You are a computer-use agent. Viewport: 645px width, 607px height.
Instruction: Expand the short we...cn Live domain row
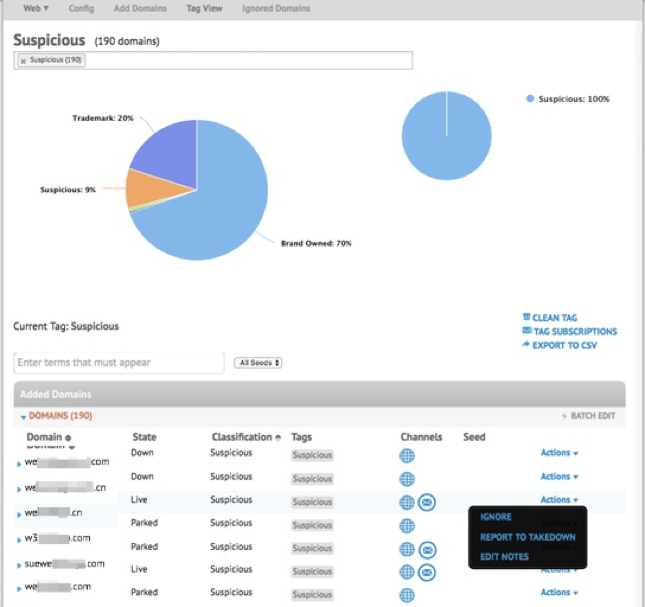[19, 514]
